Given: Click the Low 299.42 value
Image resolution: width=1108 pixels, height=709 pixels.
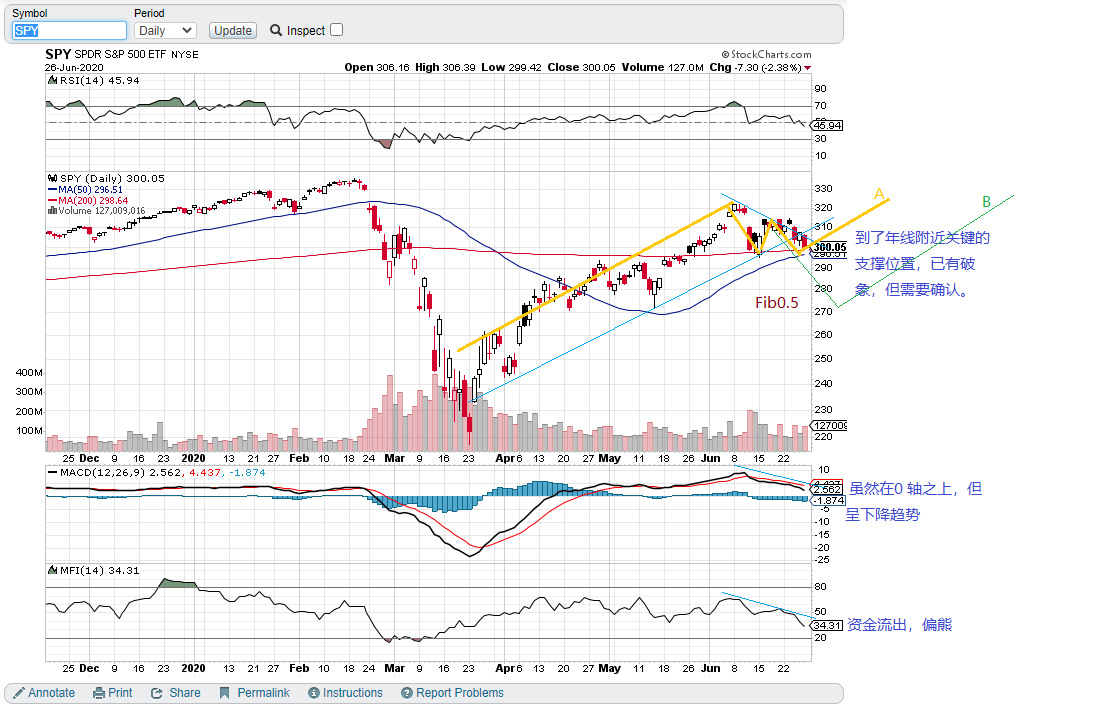Looking at the screenshot, I should [x=512, y=67].
